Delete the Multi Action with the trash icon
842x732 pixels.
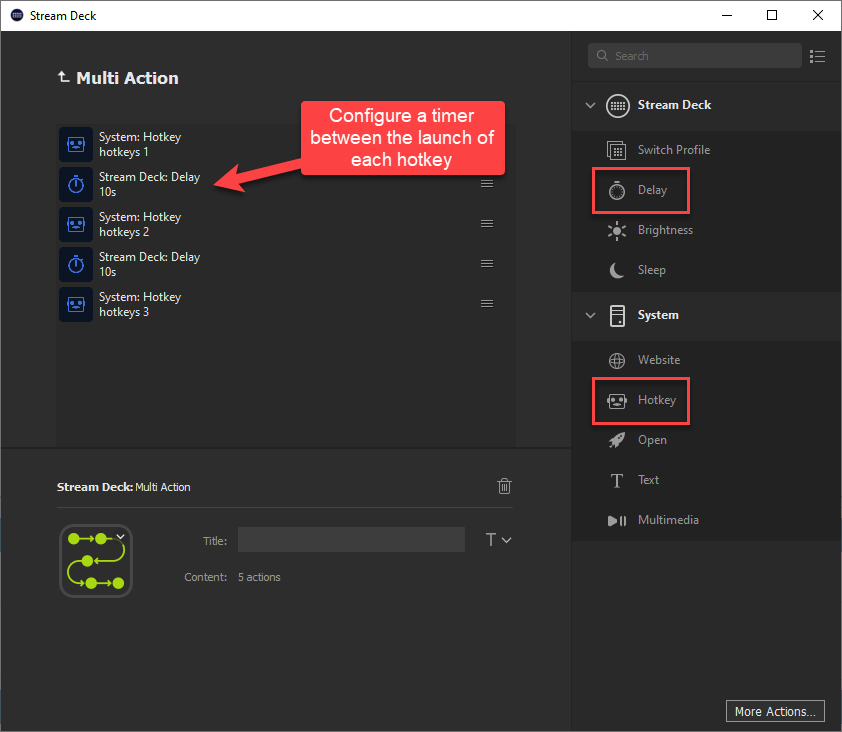point(504,486)
